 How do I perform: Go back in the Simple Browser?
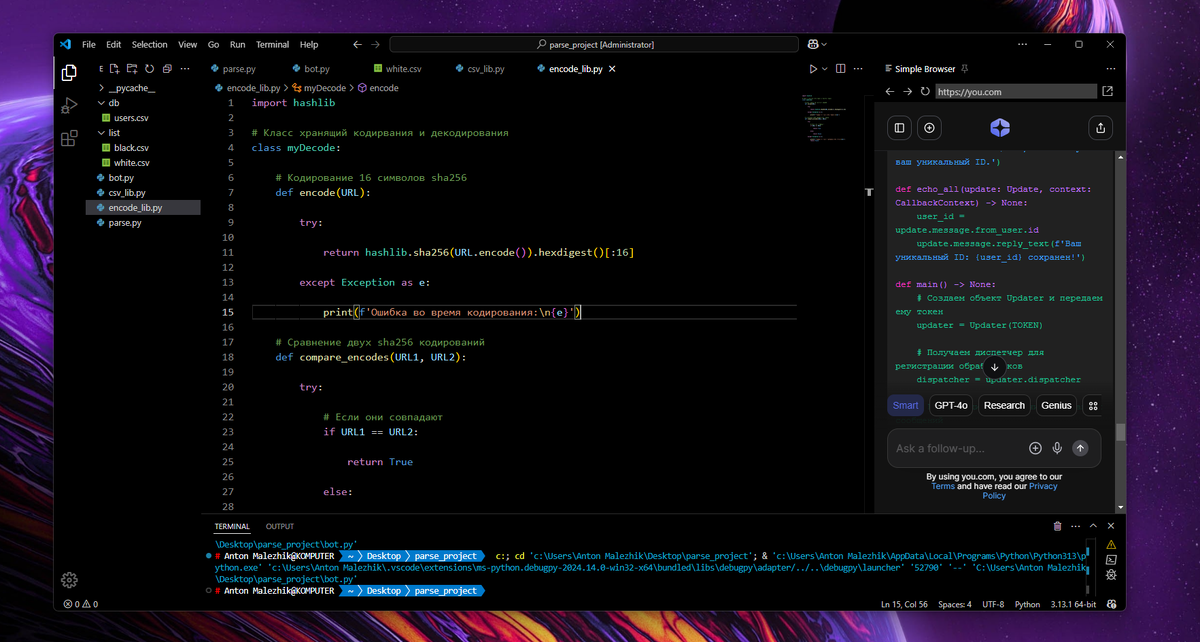pos(890,91)
